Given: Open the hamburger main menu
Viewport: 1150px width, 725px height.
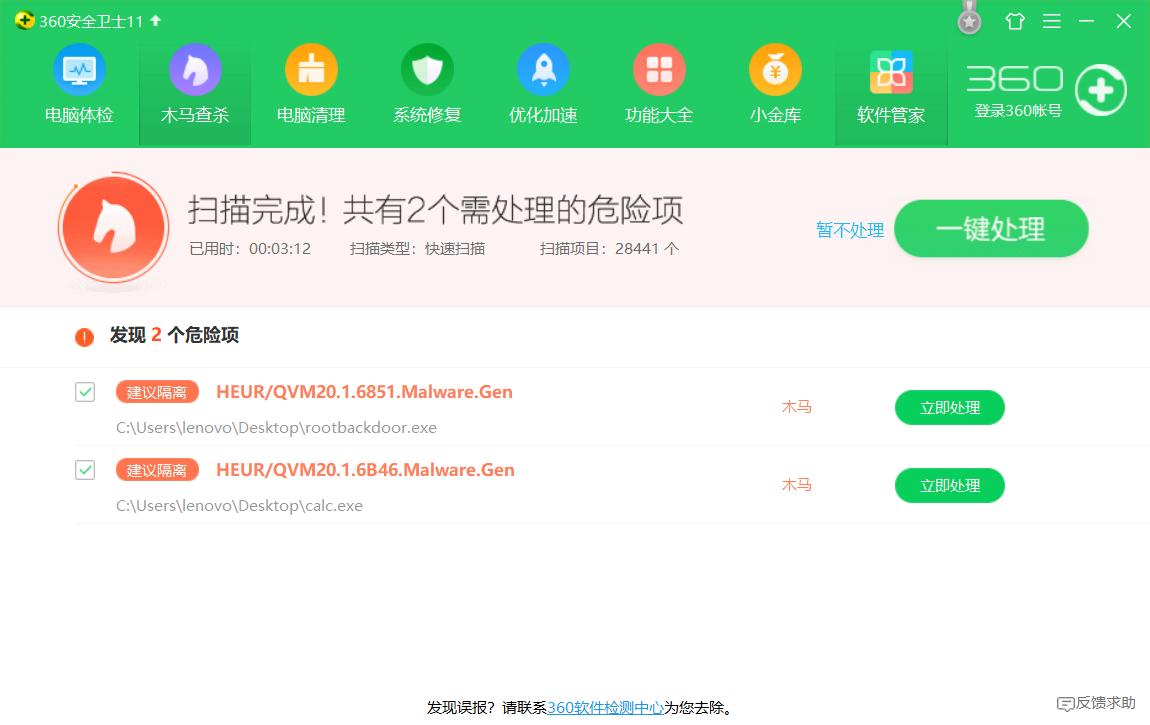Looking at the screenshot, I should [x=1052, y=20].
